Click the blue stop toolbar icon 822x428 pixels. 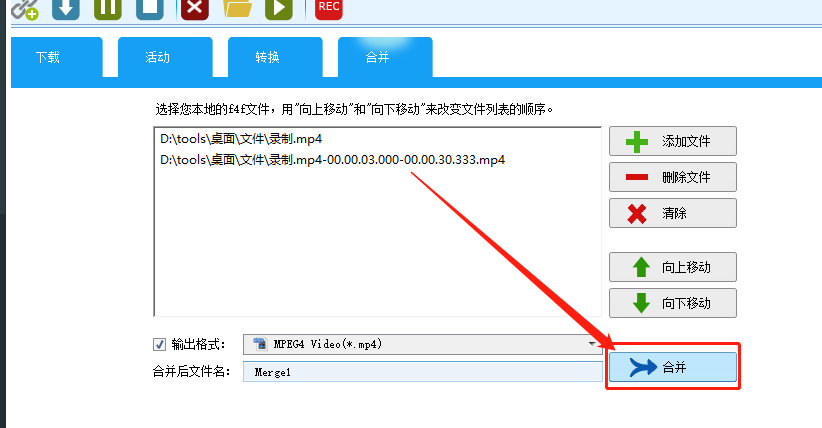pos(150,9)
